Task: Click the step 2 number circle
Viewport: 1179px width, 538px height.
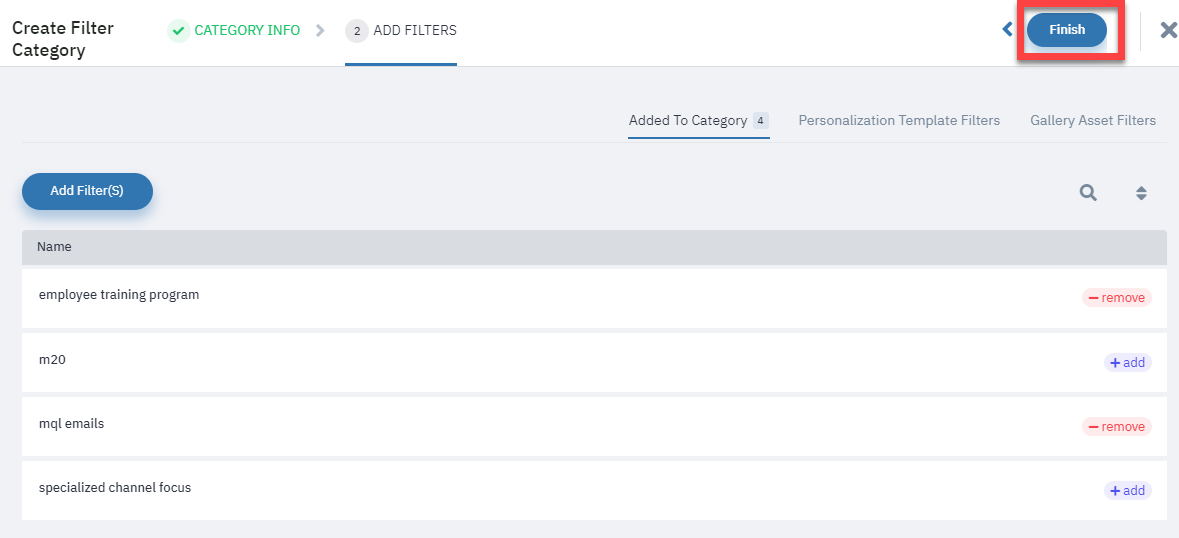Action: (356, 31)
